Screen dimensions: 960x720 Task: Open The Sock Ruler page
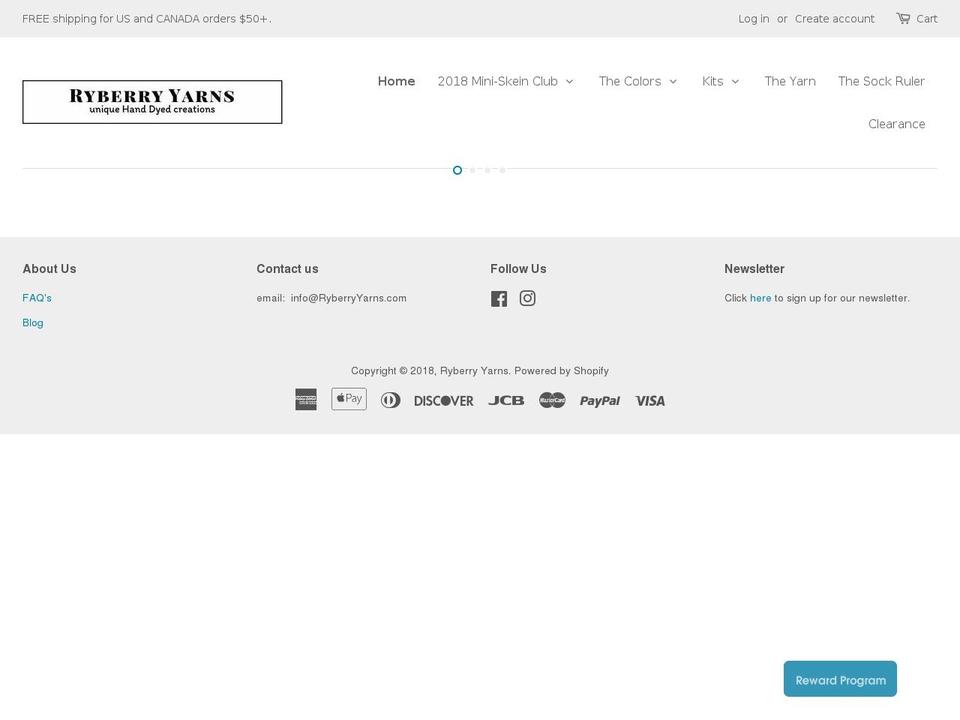(x=881, y=81)
